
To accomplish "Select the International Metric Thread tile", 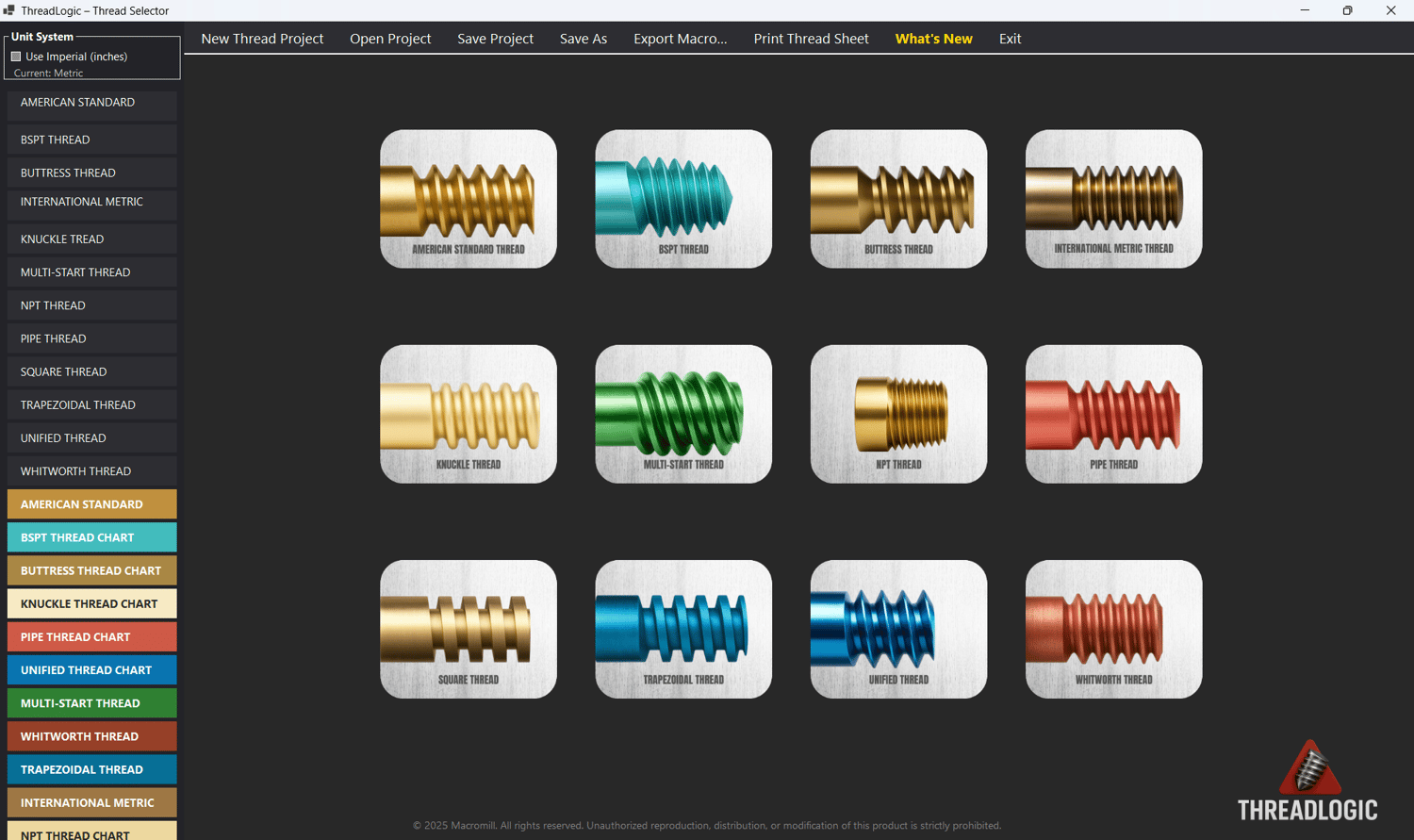I will coord(1113,199).
